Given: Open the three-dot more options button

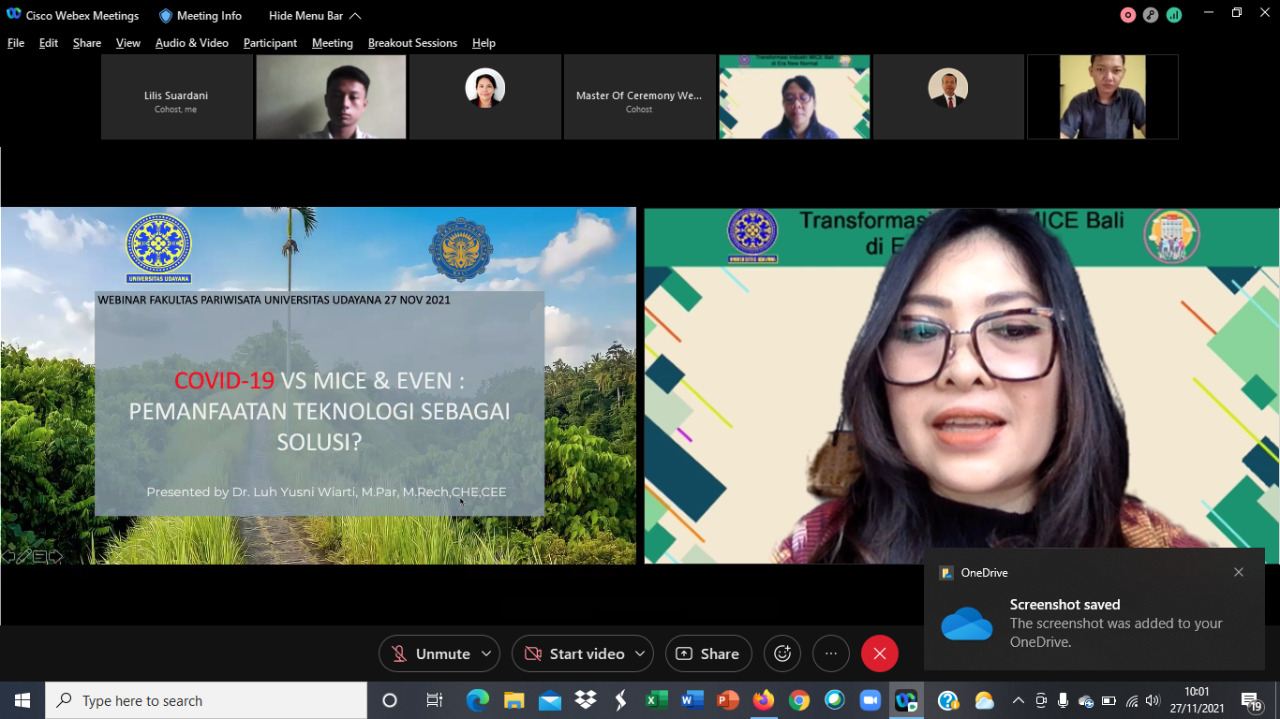Looking at the screenshot, I should click(x=830, y=653).
